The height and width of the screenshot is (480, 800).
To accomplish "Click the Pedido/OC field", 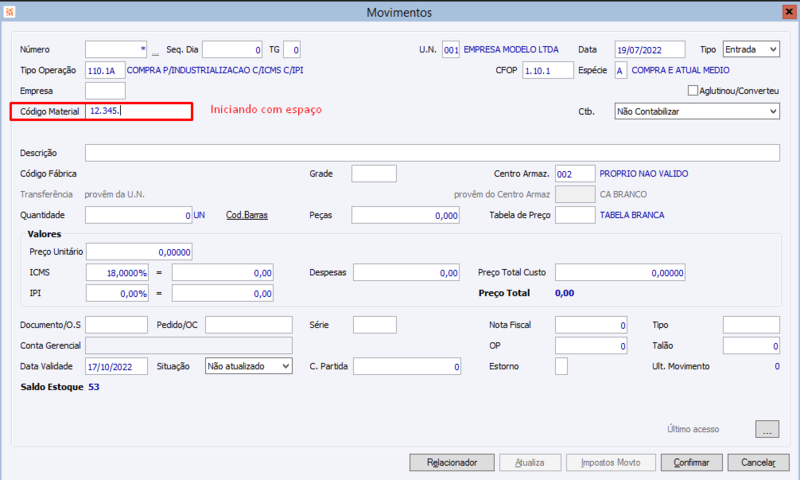I will point(249,325).
